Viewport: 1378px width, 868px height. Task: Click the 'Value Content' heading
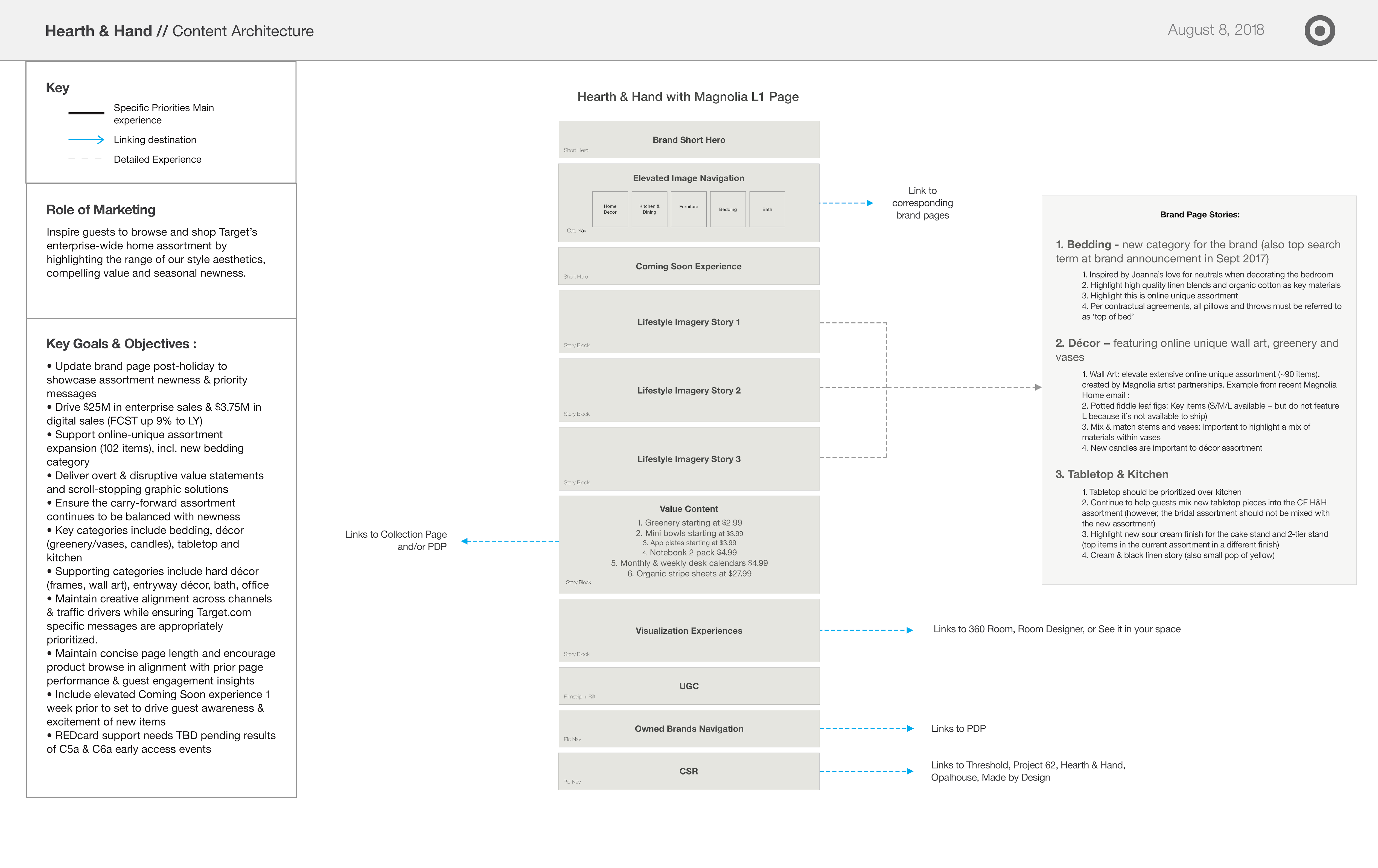(689, 509)
